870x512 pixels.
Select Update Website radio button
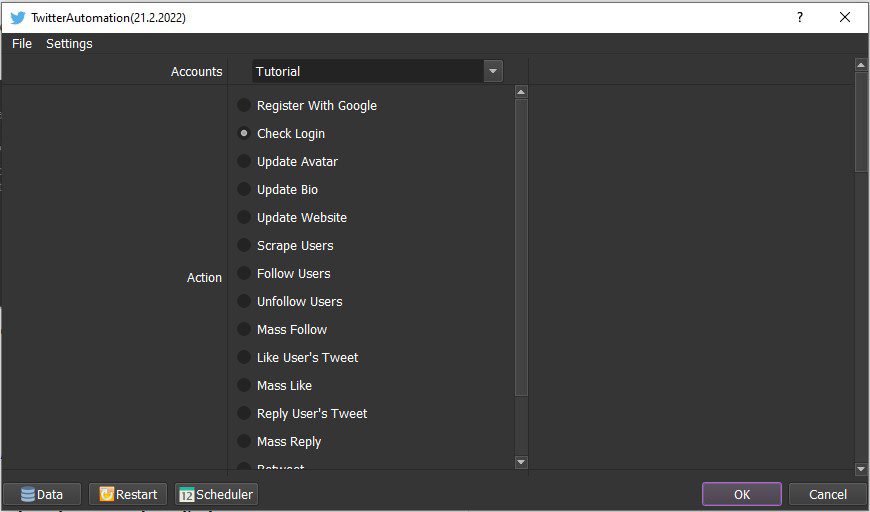pyautogui.click(x=292, y=217)
